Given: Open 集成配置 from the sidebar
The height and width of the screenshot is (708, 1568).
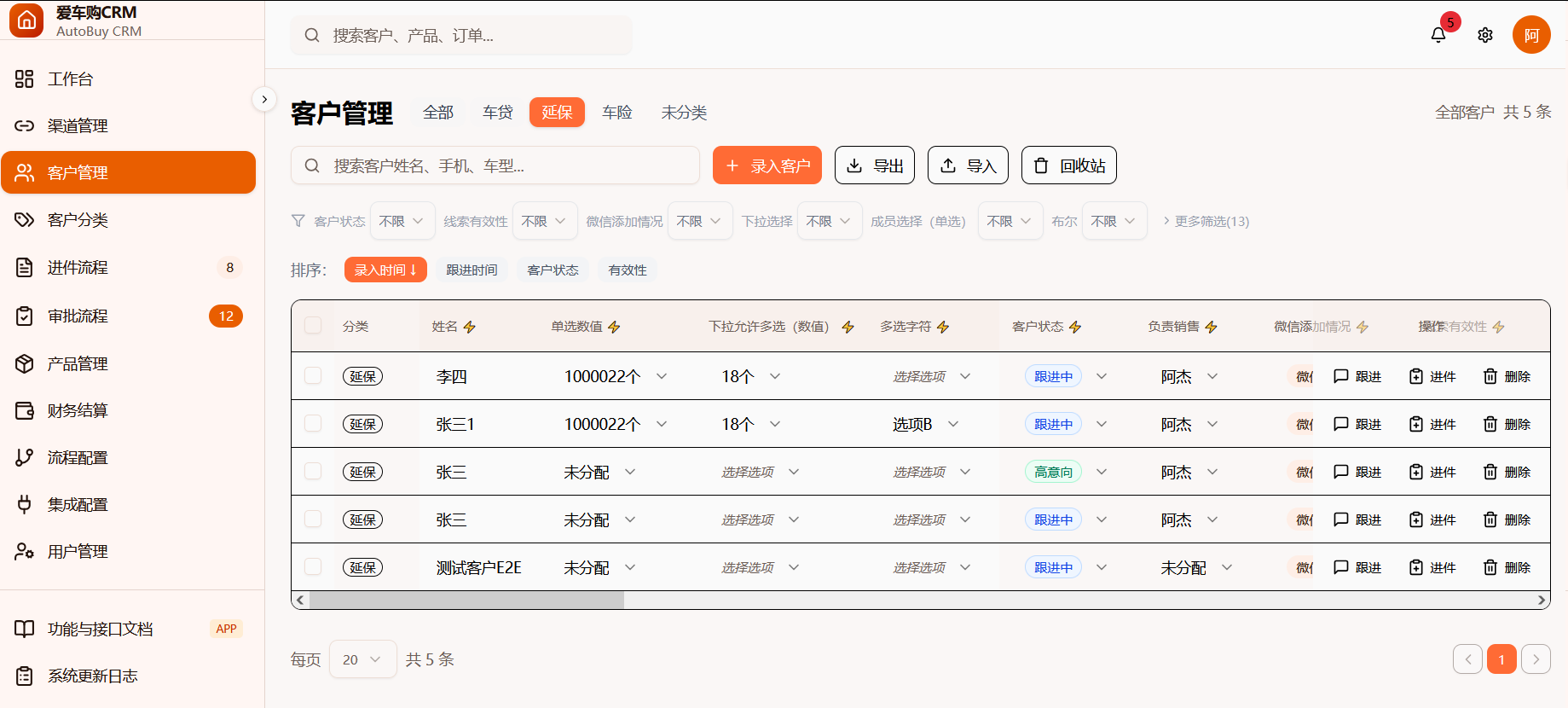Looking at the screenshot, I should pos(128,504).
